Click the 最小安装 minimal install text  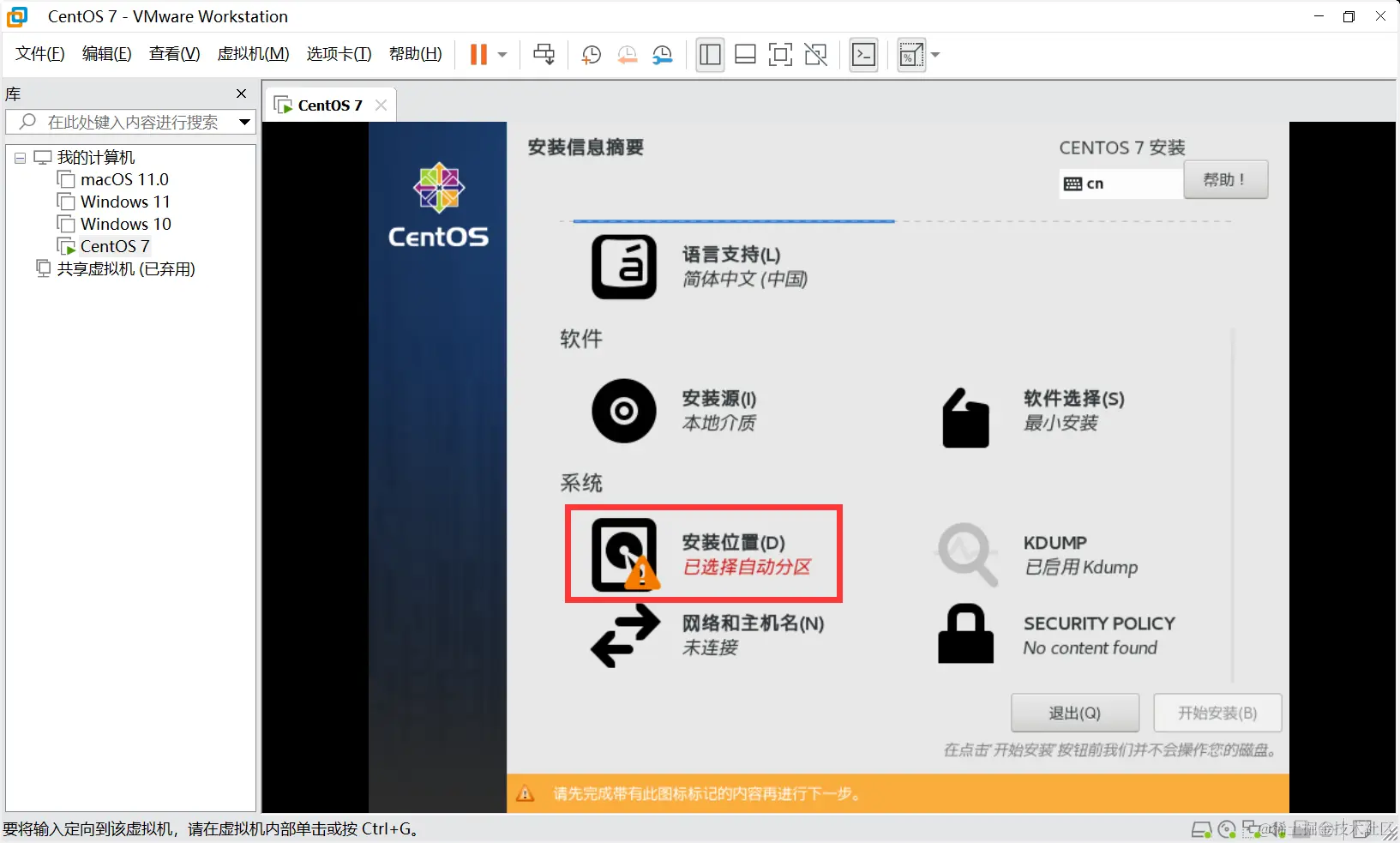pos(1061,423)
